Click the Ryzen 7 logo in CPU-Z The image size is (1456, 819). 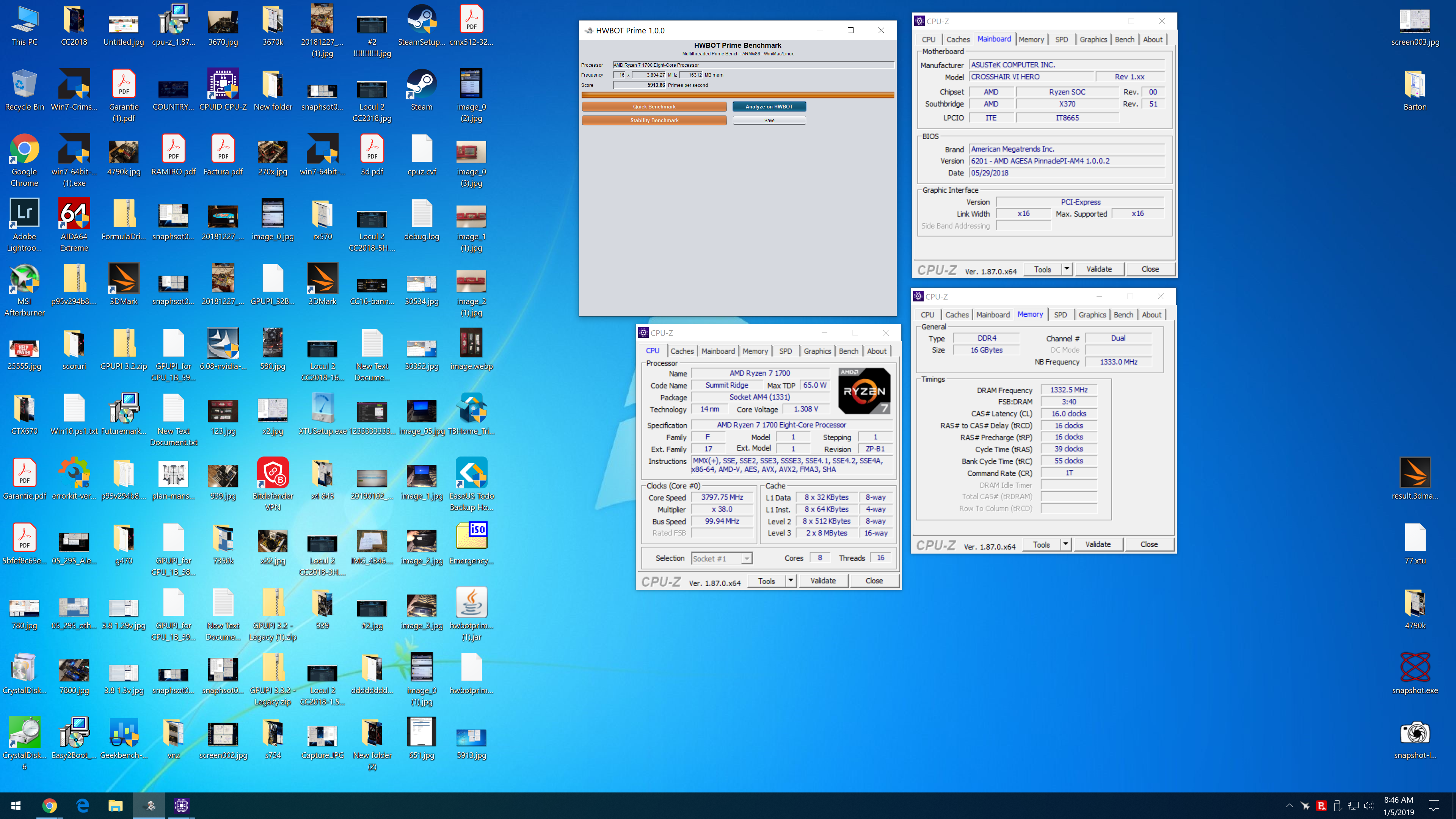tap(864, 391)
